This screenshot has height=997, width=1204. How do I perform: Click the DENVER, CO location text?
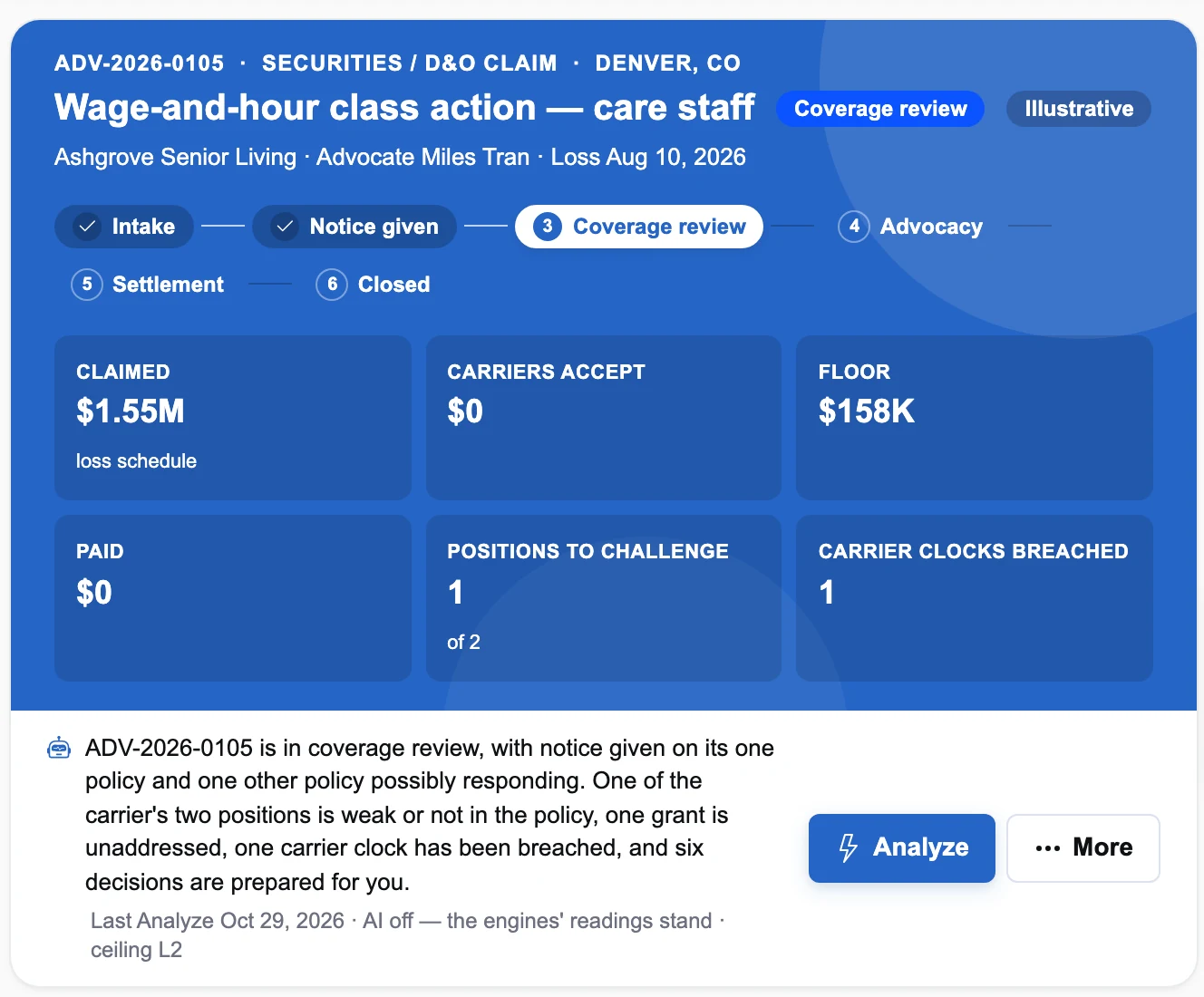[668, 63]
